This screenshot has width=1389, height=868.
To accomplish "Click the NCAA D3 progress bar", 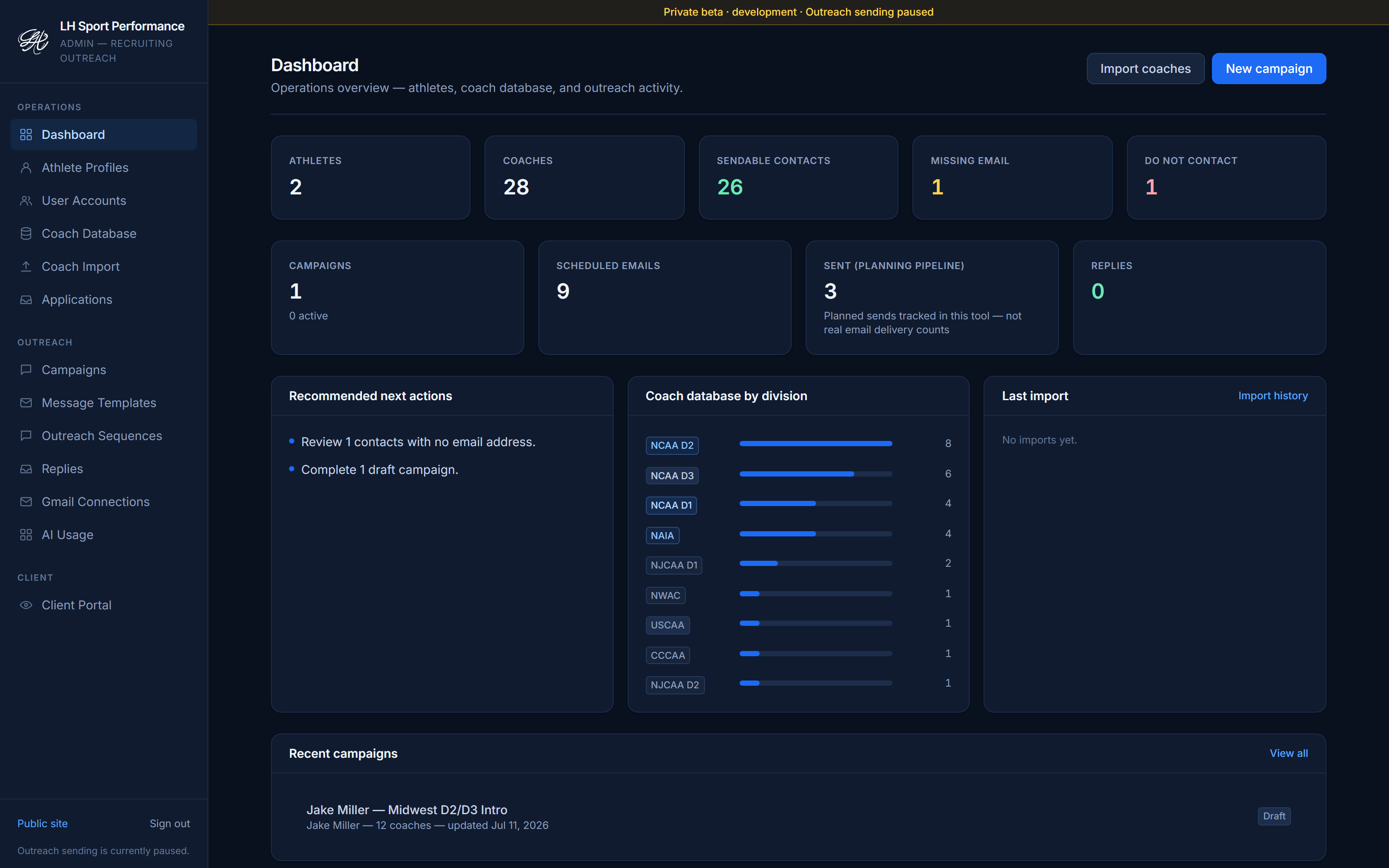I will [x=816, y=473].
